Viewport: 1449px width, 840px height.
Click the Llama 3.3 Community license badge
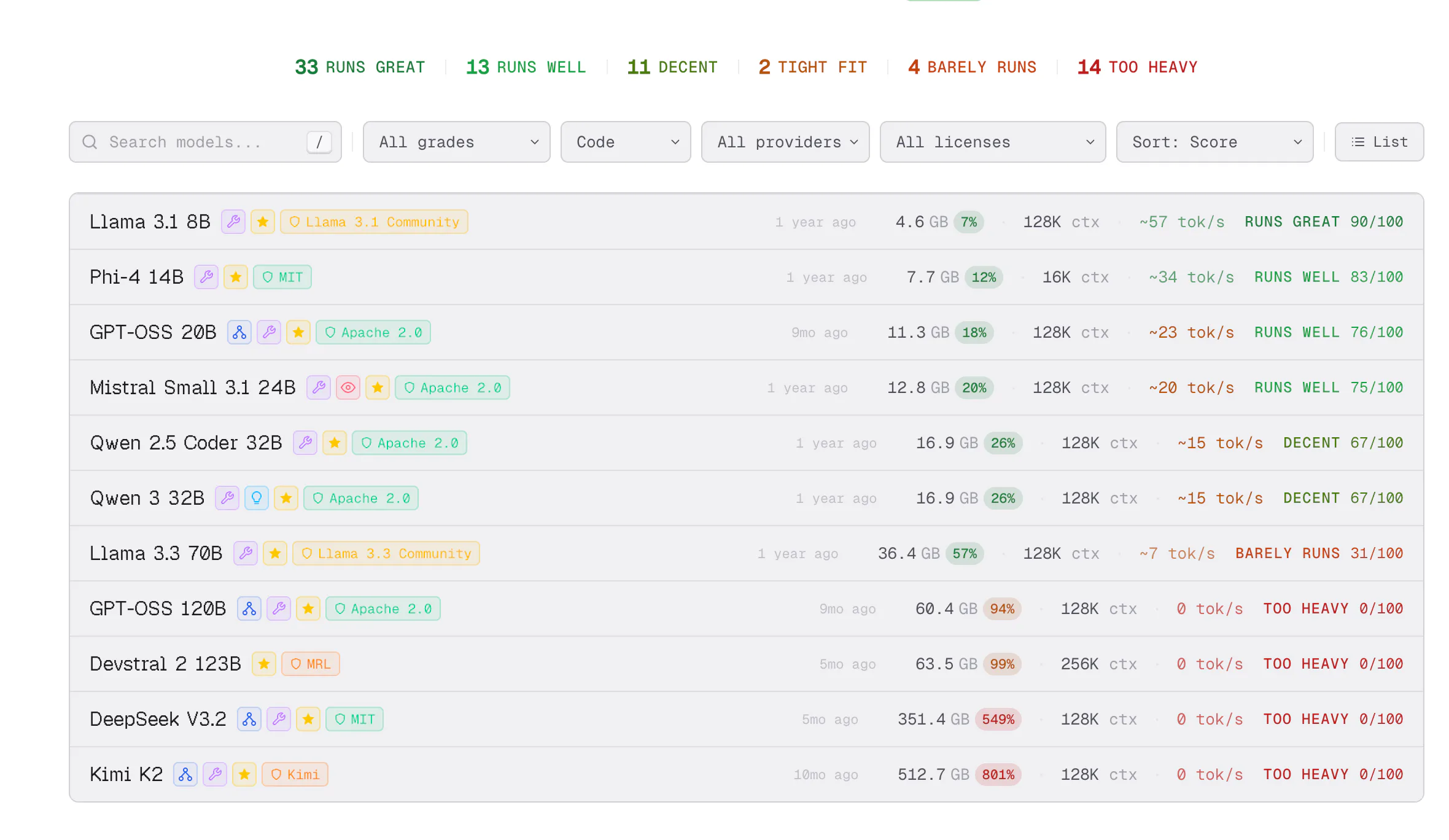click(x=386, y=553)
